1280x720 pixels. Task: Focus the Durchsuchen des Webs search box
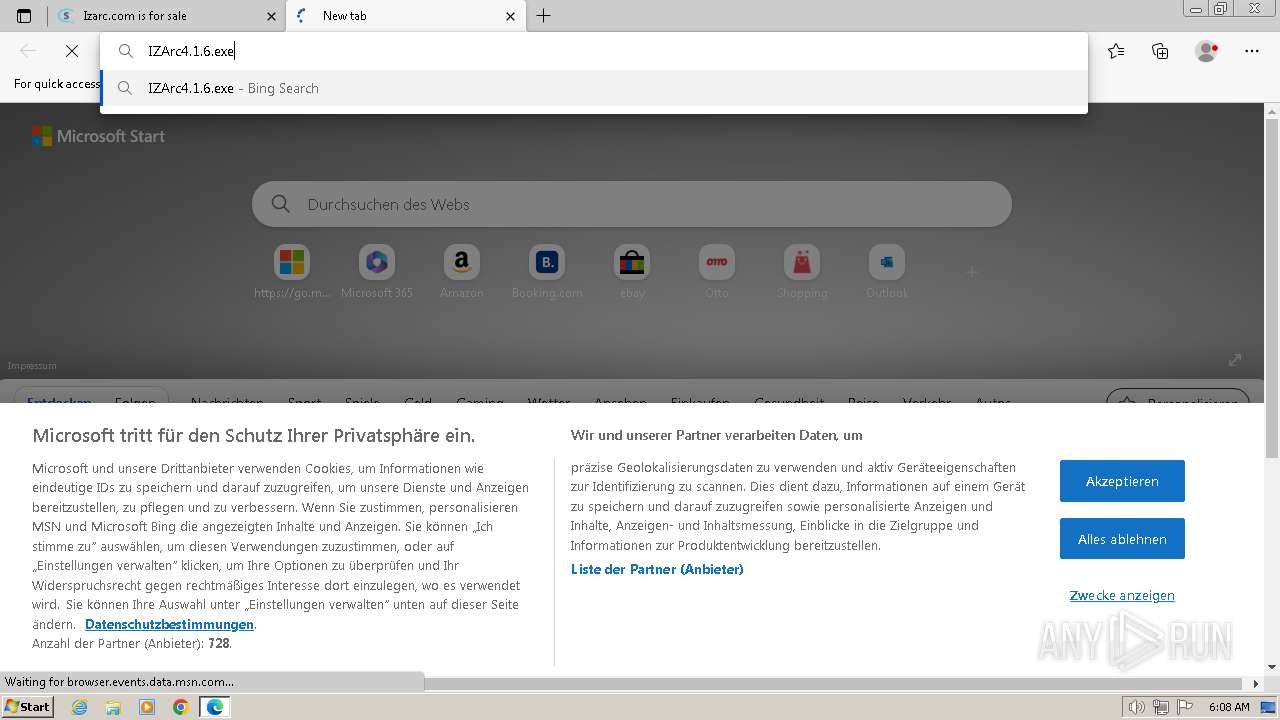coord(632,204)
